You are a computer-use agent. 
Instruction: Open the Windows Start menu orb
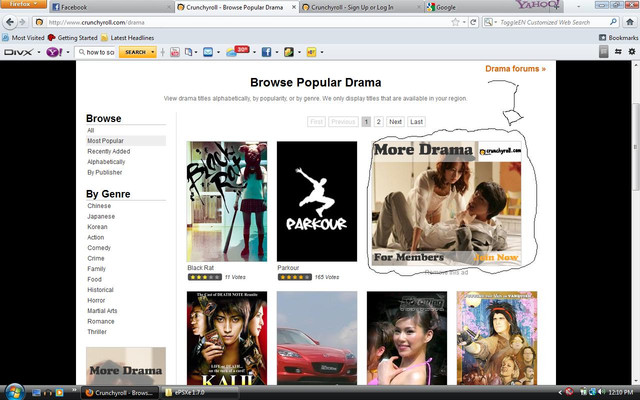(x=14, y=391)
